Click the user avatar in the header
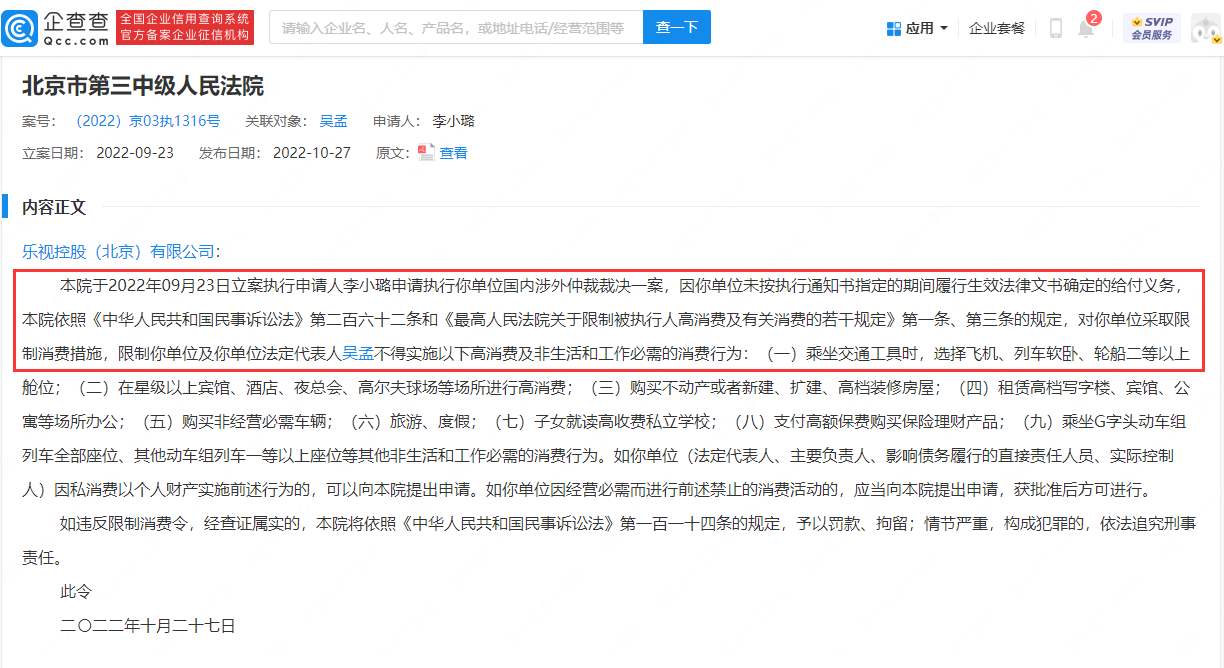This screenshot has width=1224, height=668. tap(1206, 29)
